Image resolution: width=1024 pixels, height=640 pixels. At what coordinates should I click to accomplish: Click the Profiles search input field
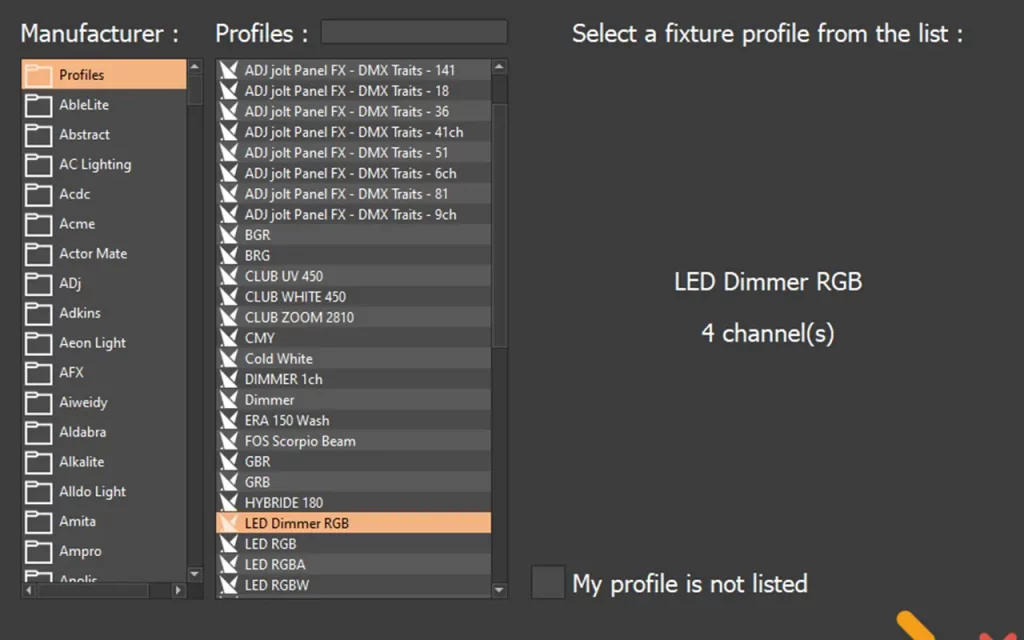[x=413, y=33]
